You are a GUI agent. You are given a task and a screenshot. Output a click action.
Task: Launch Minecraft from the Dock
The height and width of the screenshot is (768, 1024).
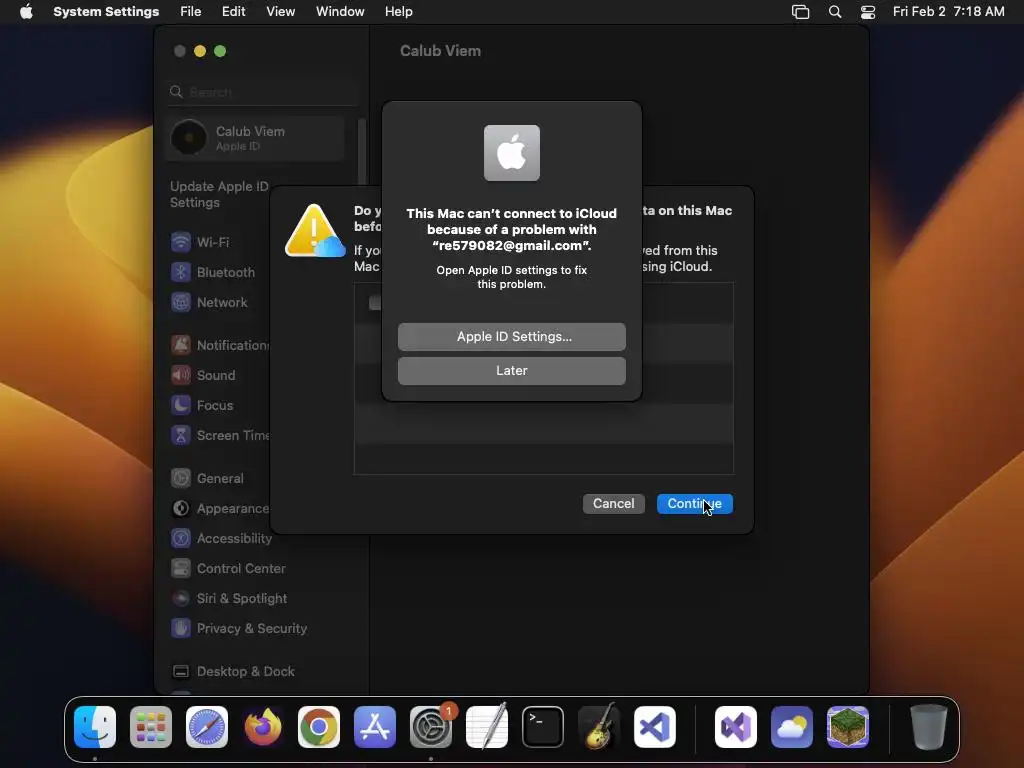tap(848, 727)
